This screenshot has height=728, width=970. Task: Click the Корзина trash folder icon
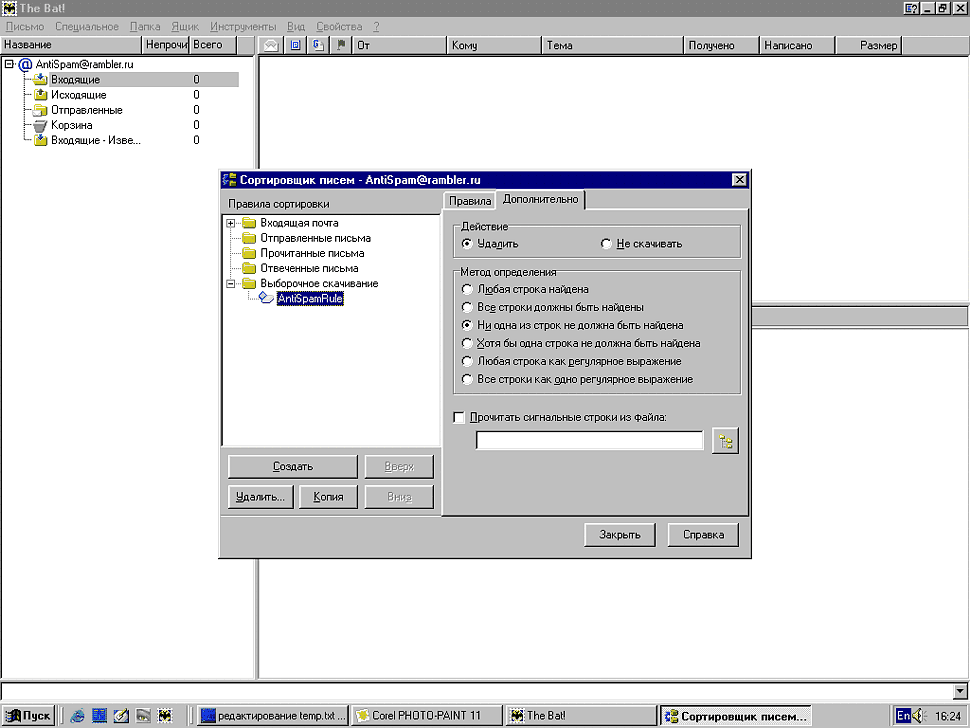pos(40,125)
